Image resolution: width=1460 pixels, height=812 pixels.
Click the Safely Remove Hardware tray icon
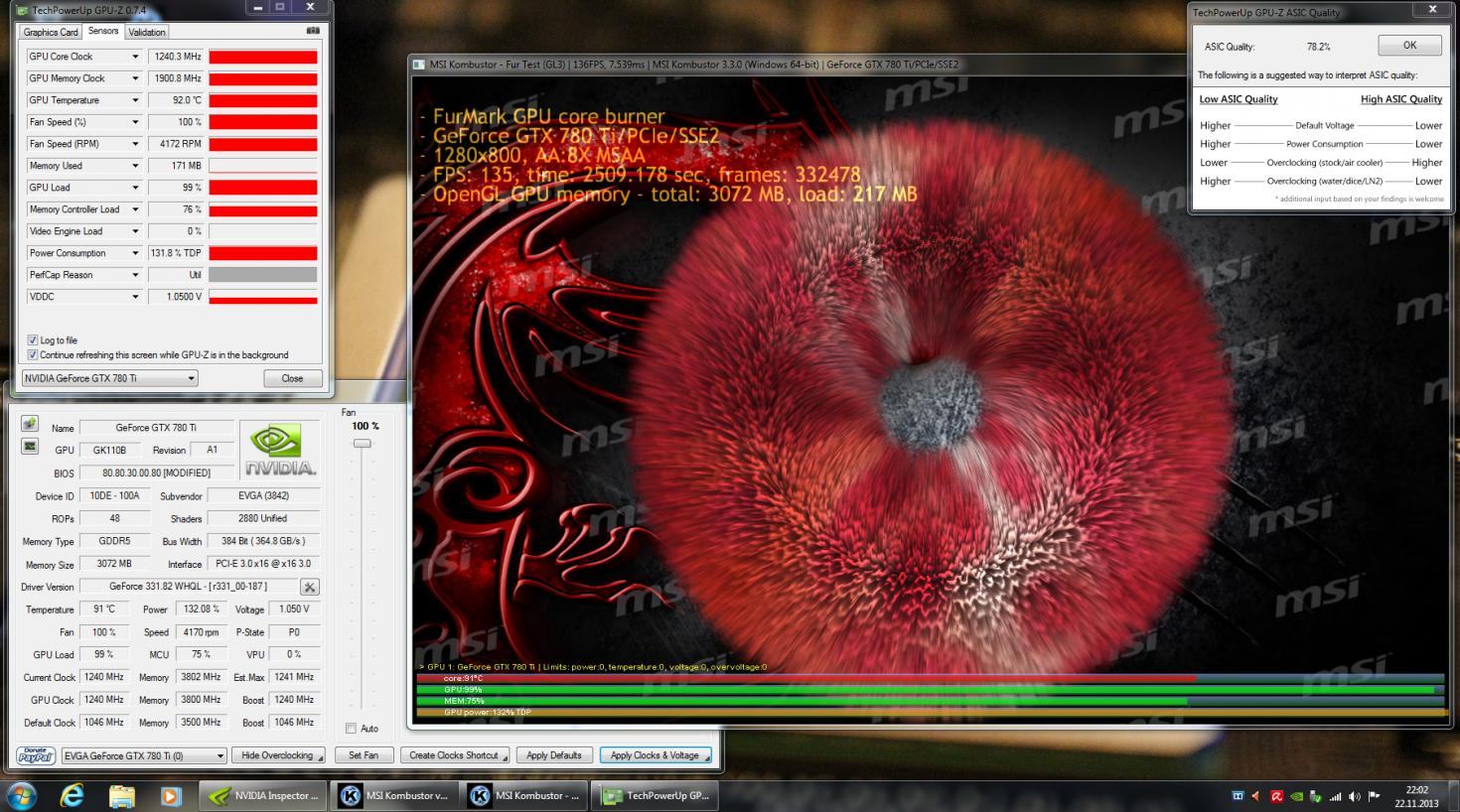(x=1316, y=795)
